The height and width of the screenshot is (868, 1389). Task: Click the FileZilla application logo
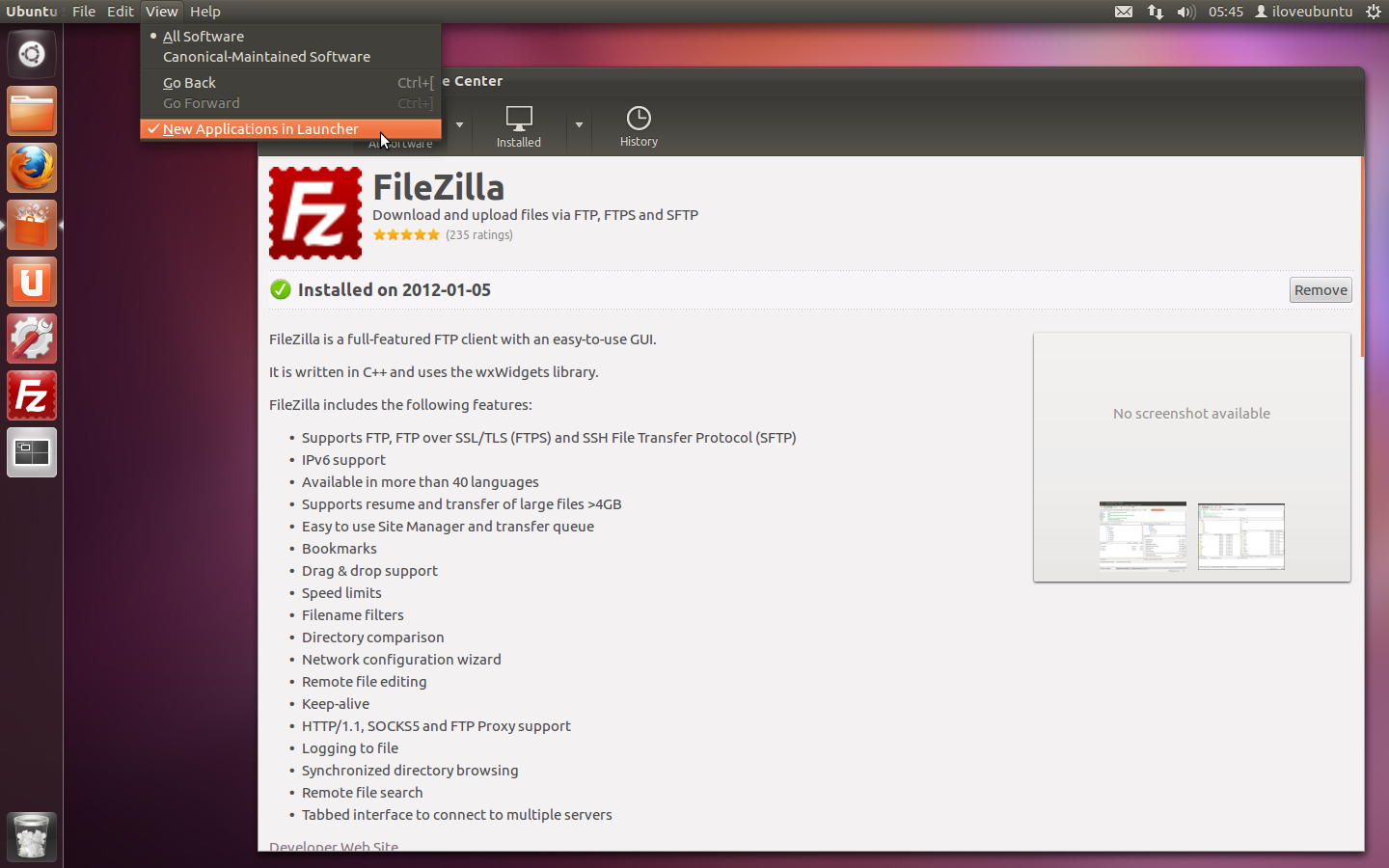pos(315,213)
